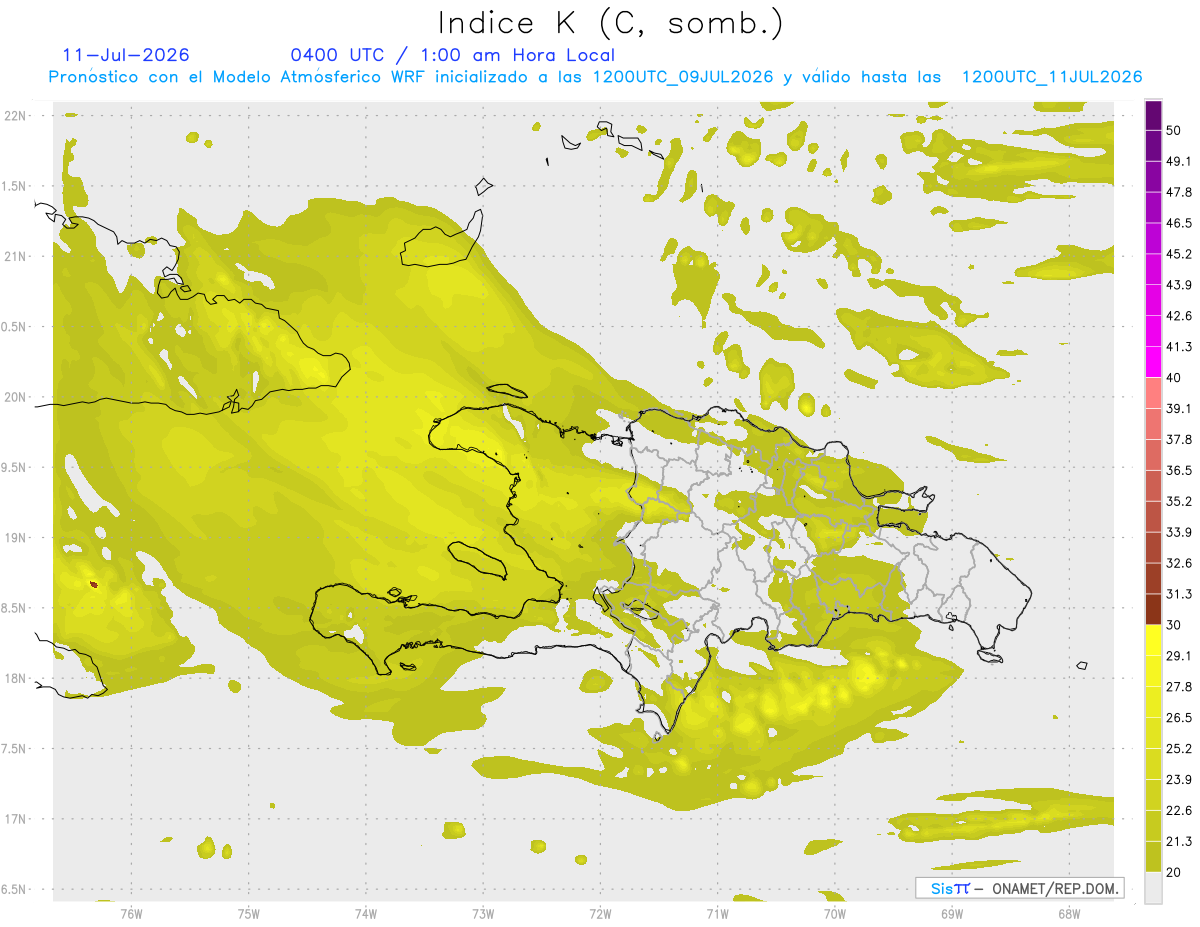Click the '33.9' color scale value
This screenshot has height=927, width=1200.
point(1179,532)
